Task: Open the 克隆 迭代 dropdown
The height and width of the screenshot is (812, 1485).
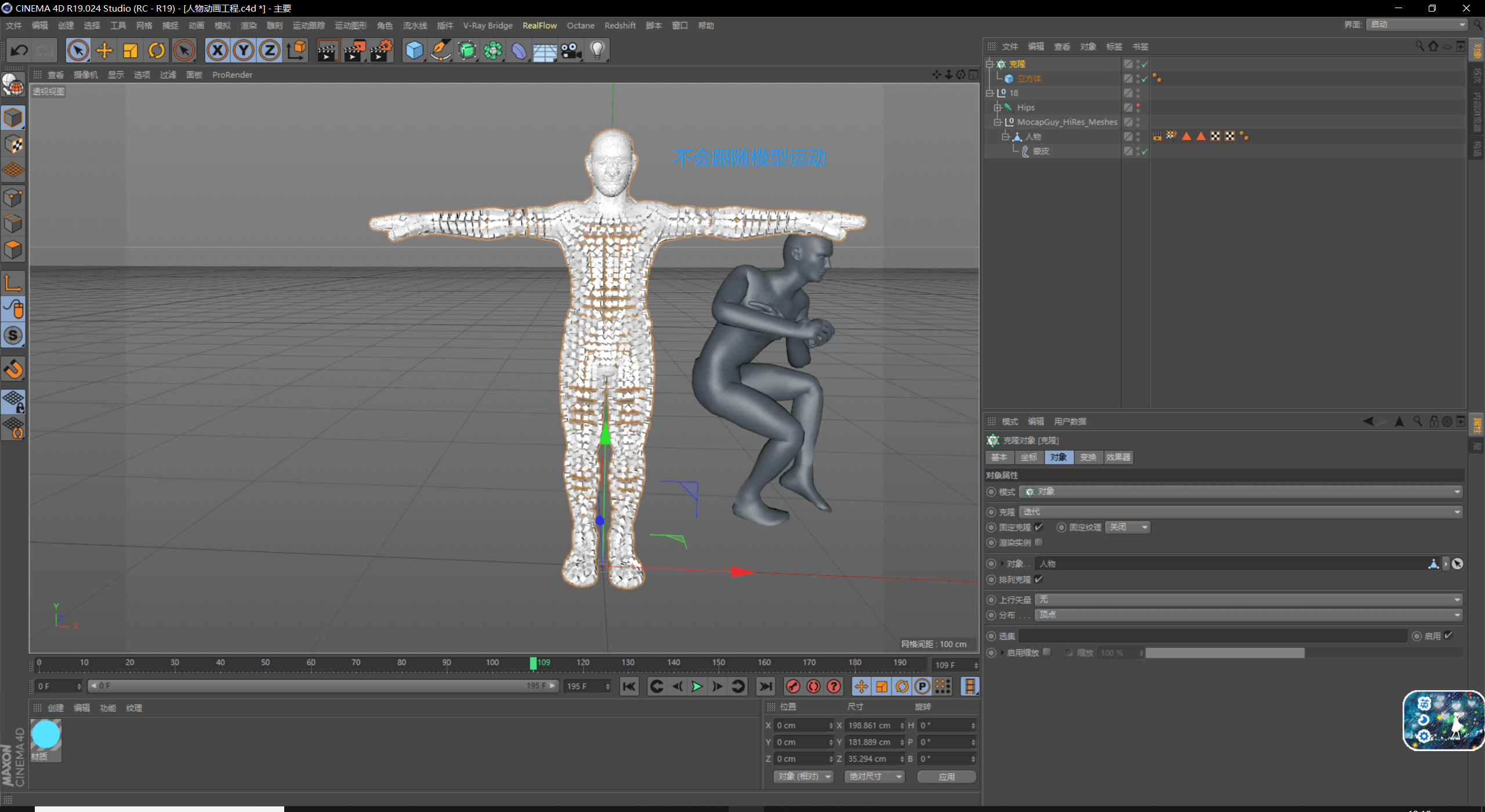Action: (1241, 512)
